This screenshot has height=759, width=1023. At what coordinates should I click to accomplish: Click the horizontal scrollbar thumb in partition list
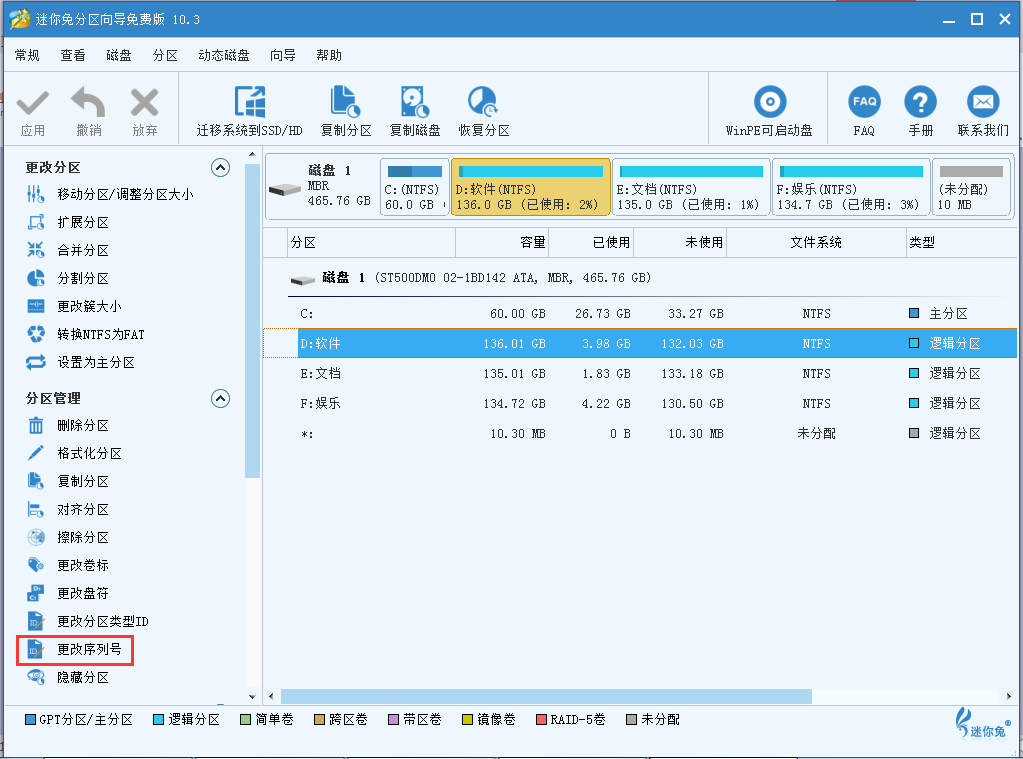coord(546,696)
